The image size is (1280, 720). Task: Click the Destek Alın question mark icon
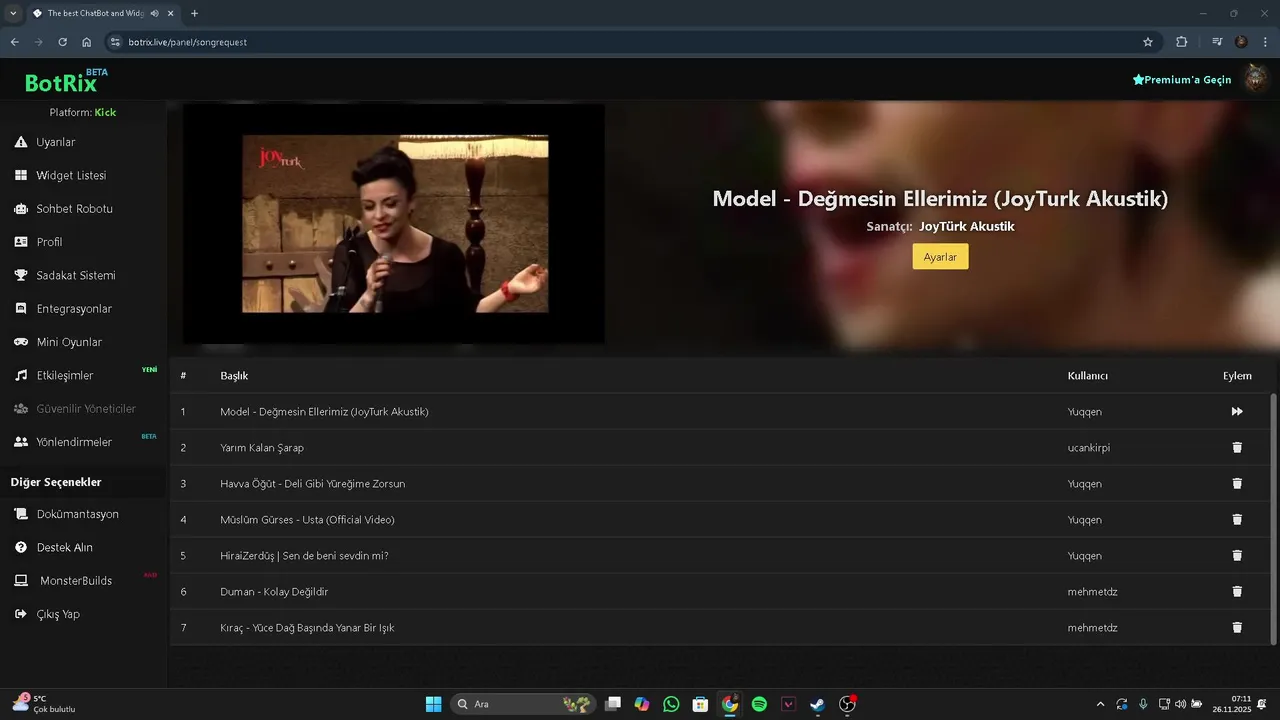point(21,547)
